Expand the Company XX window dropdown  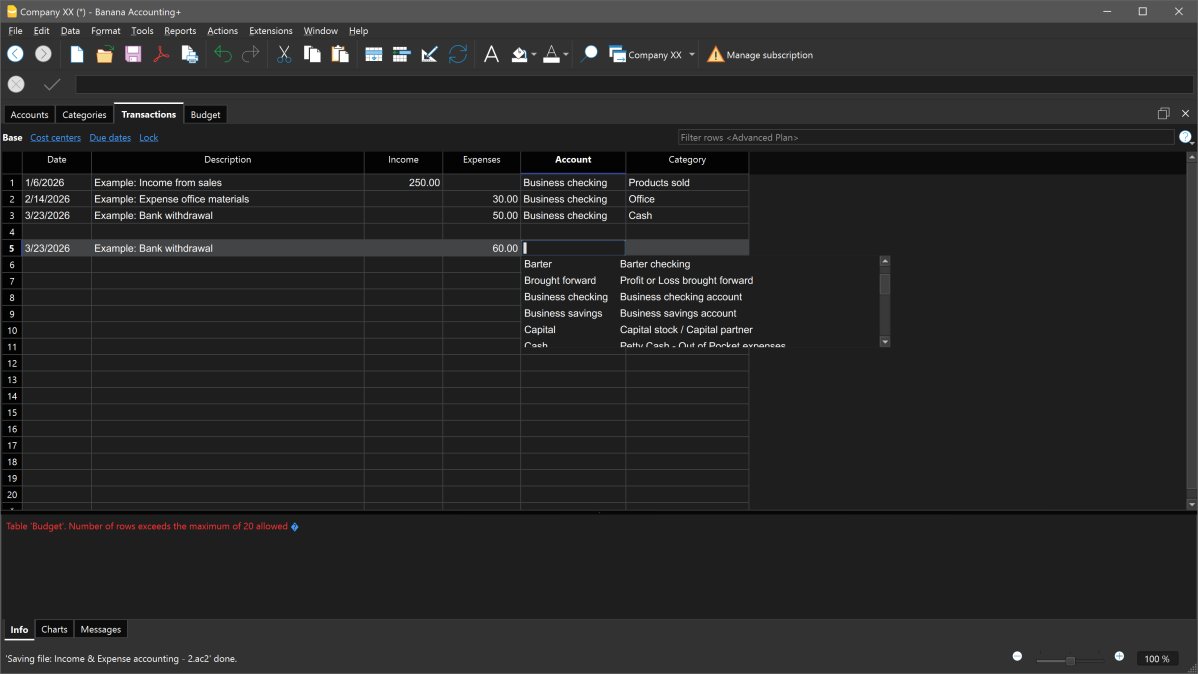pos(692,55)
